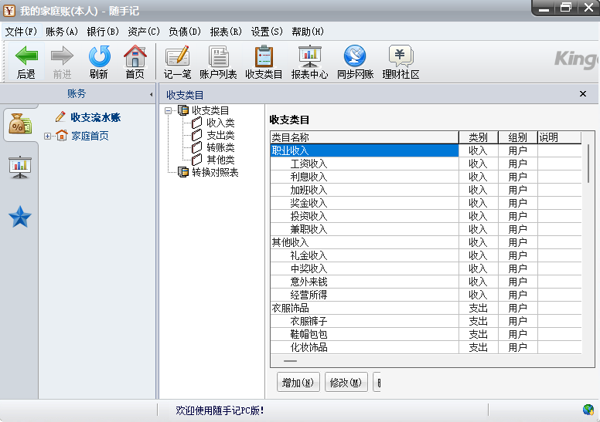
Task: Click the 刷新 refresh icon
Action: coord(98,56)
